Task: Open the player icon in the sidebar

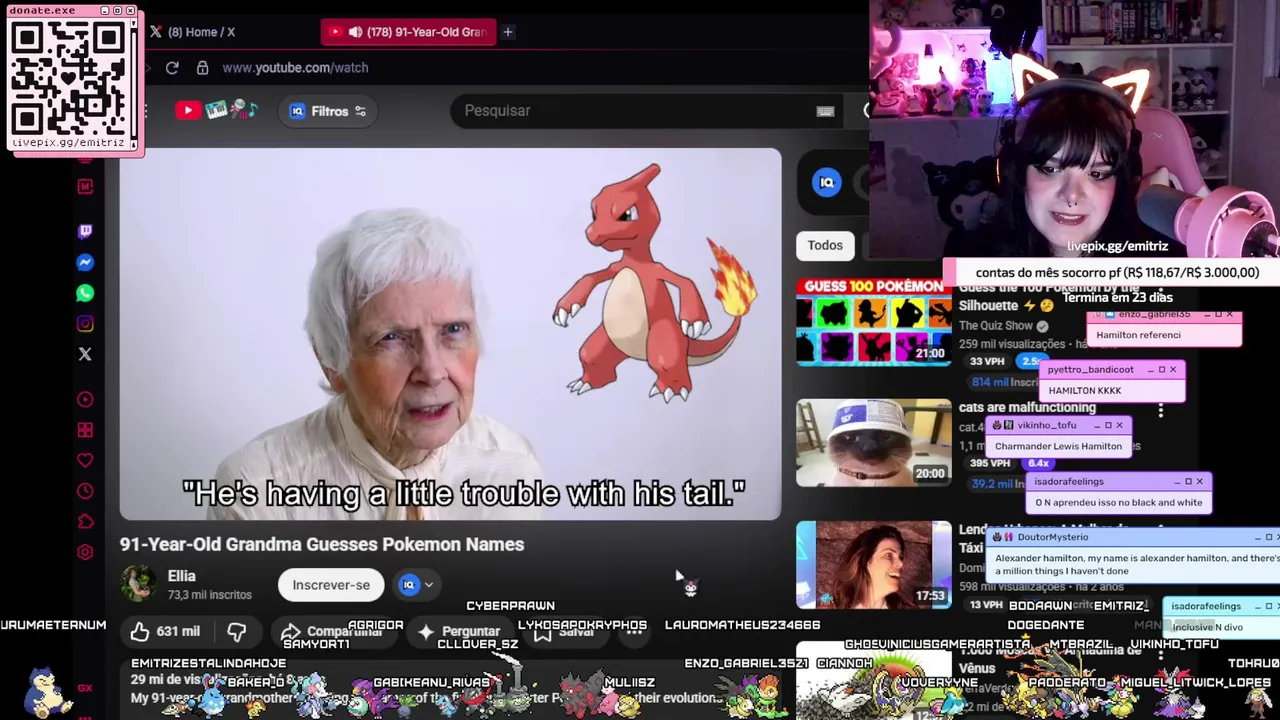Action: (x=85, y=400)
